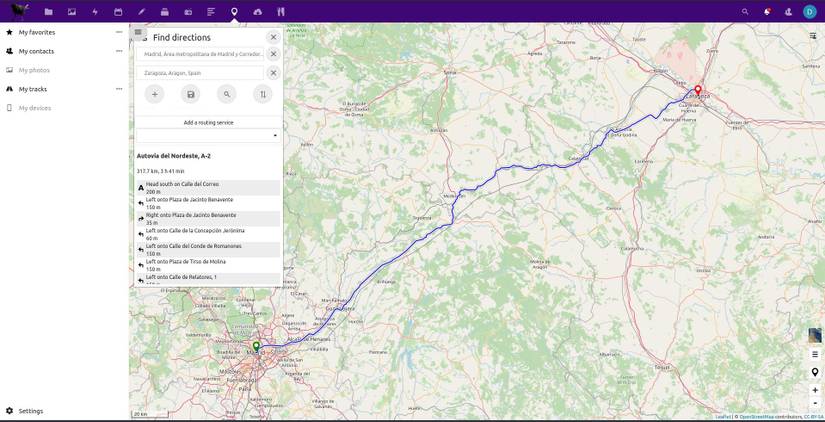Open the Tasks list icon
This screenshot has height=422, width=825.
211,12
